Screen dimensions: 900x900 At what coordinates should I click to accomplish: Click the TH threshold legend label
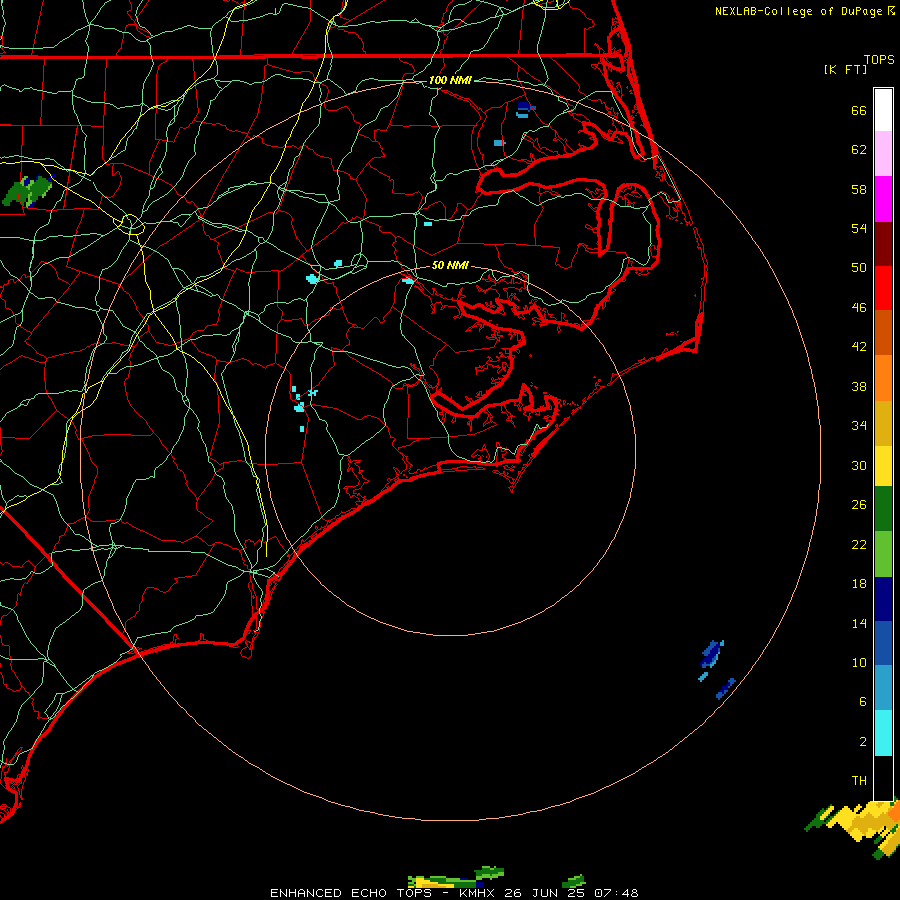pos(859,781)
